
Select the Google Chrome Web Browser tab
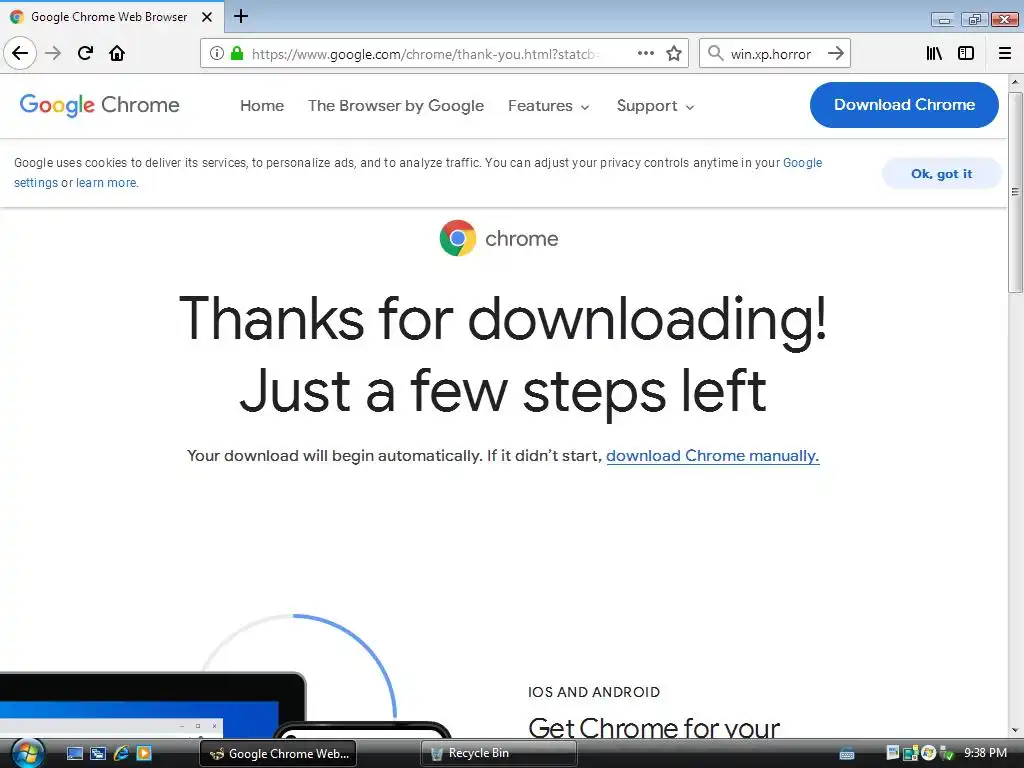(x=110, y=17)
